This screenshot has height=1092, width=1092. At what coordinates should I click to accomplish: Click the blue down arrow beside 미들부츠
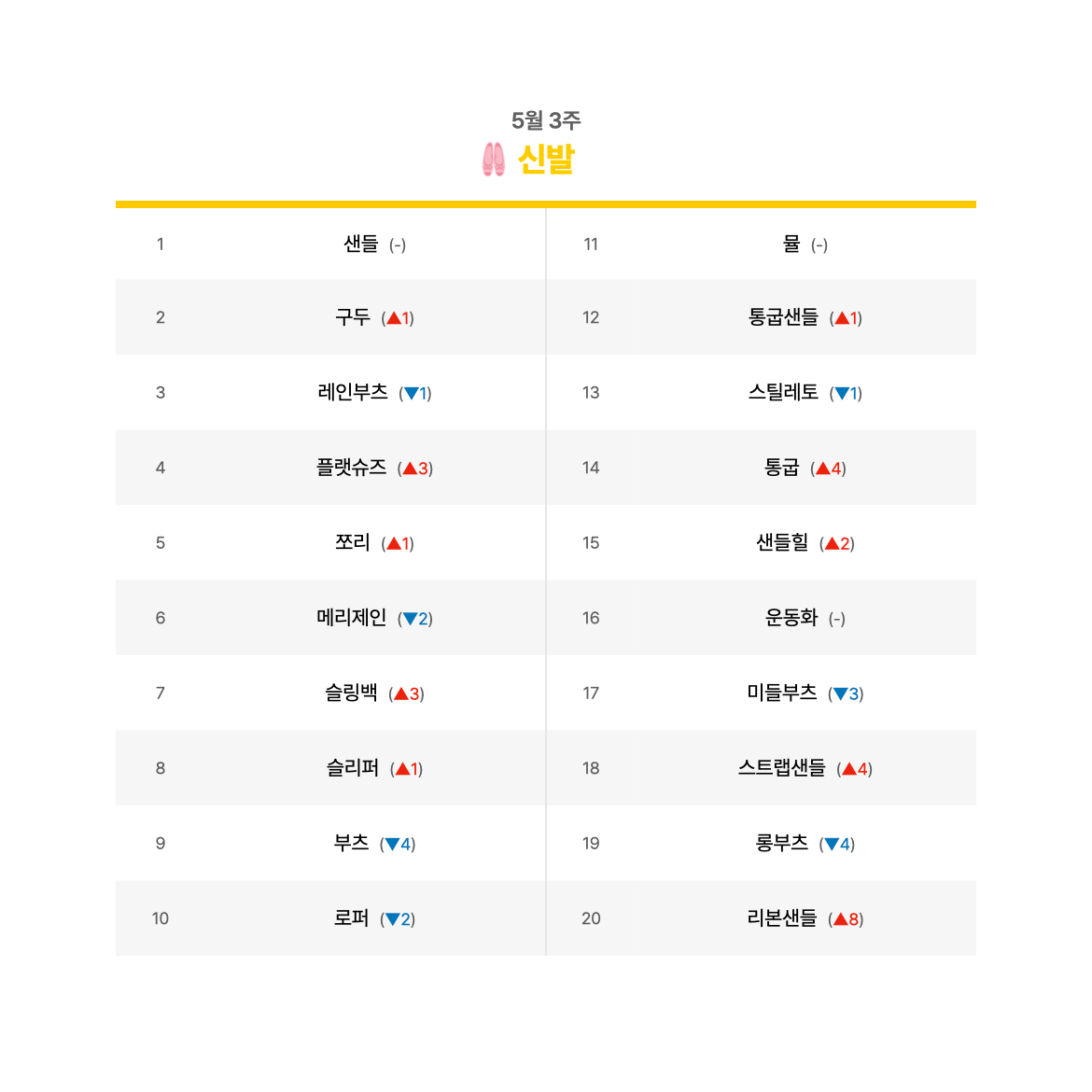coord(840,694)
